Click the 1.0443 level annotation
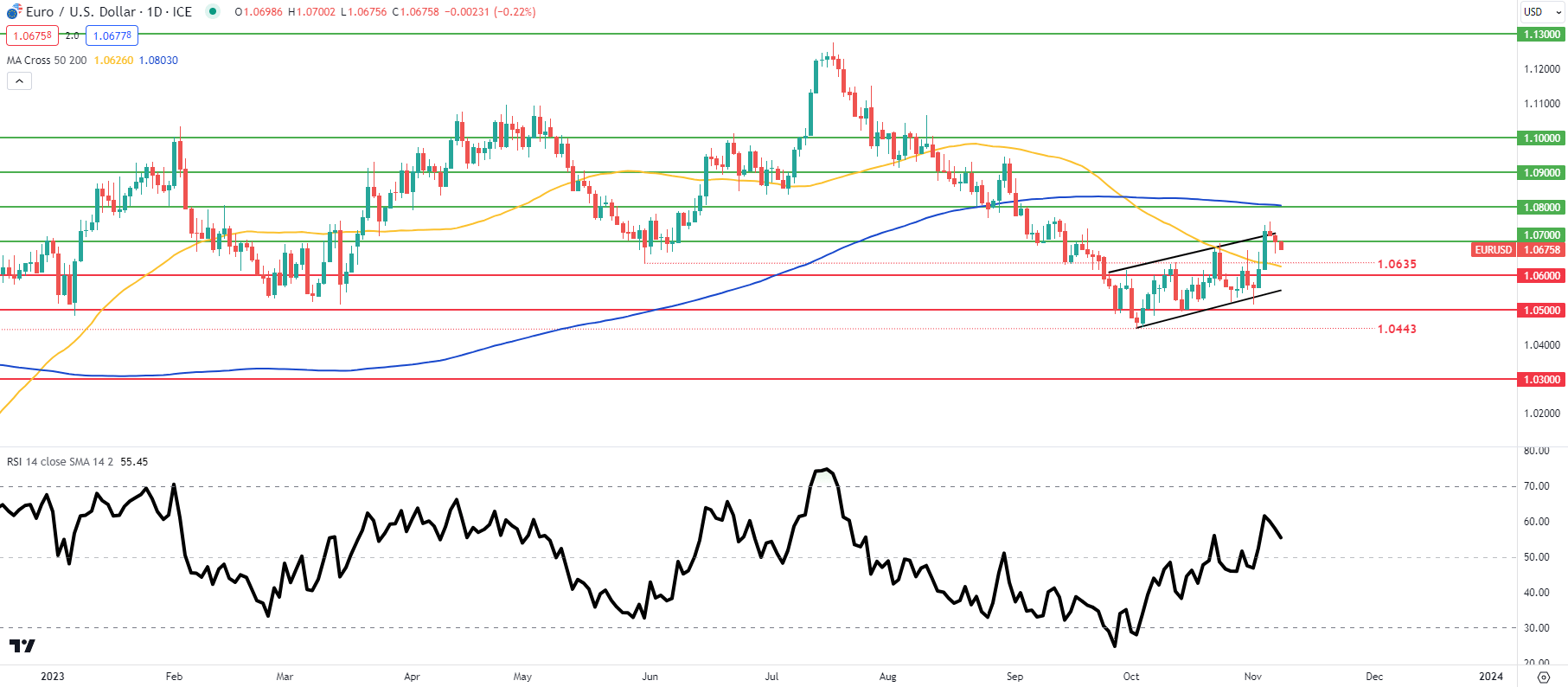This screenshot has width=1568, height=687. 1397,329
